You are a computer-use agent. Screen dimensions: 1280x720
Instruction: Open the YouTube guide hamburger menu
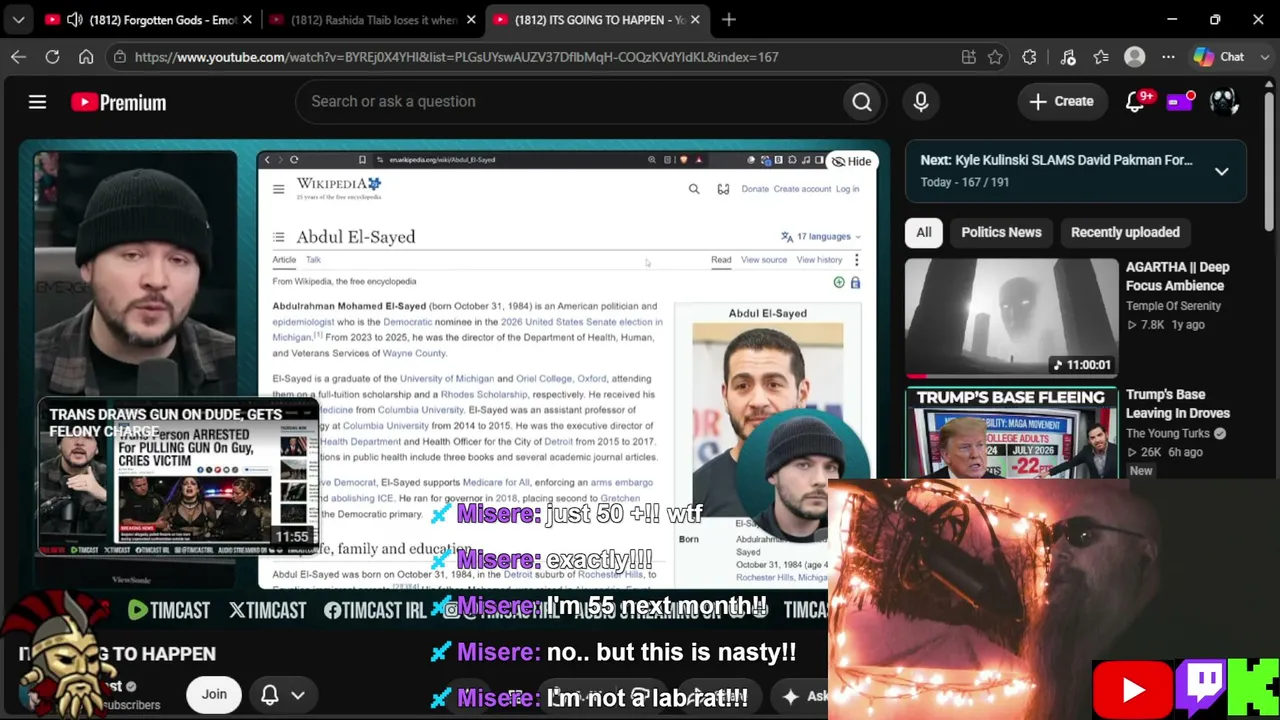(37, 102)
